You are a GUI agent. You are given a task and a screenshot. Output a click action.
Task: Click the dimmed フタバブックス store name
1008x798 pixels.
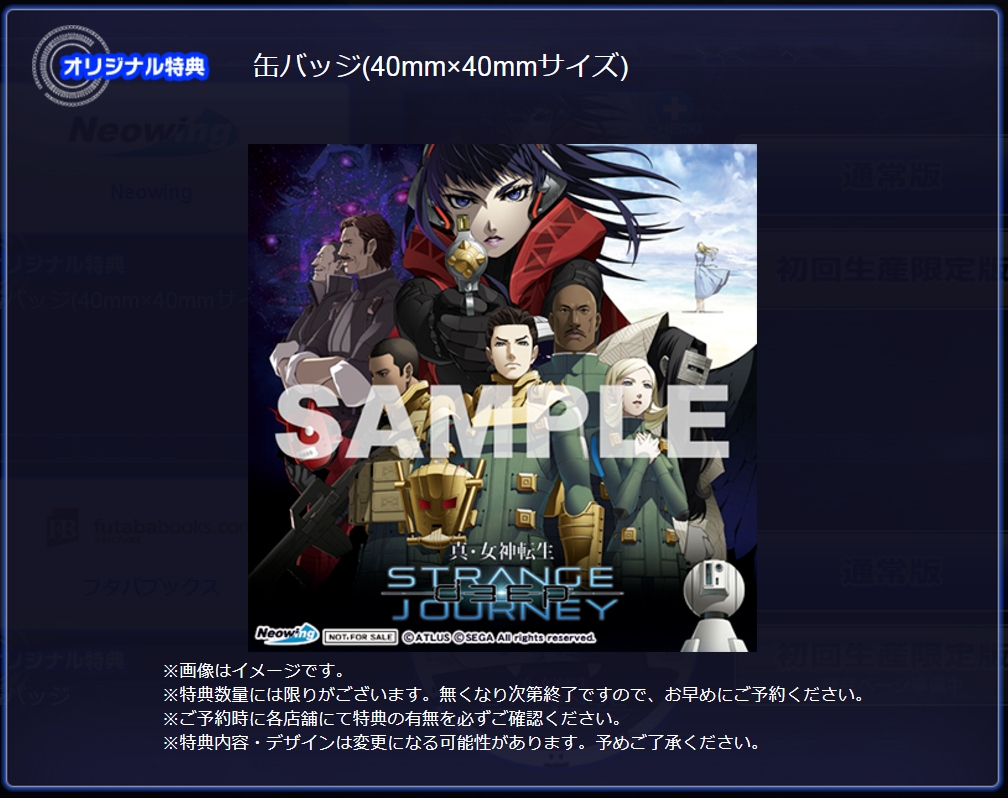coord(152,586)
